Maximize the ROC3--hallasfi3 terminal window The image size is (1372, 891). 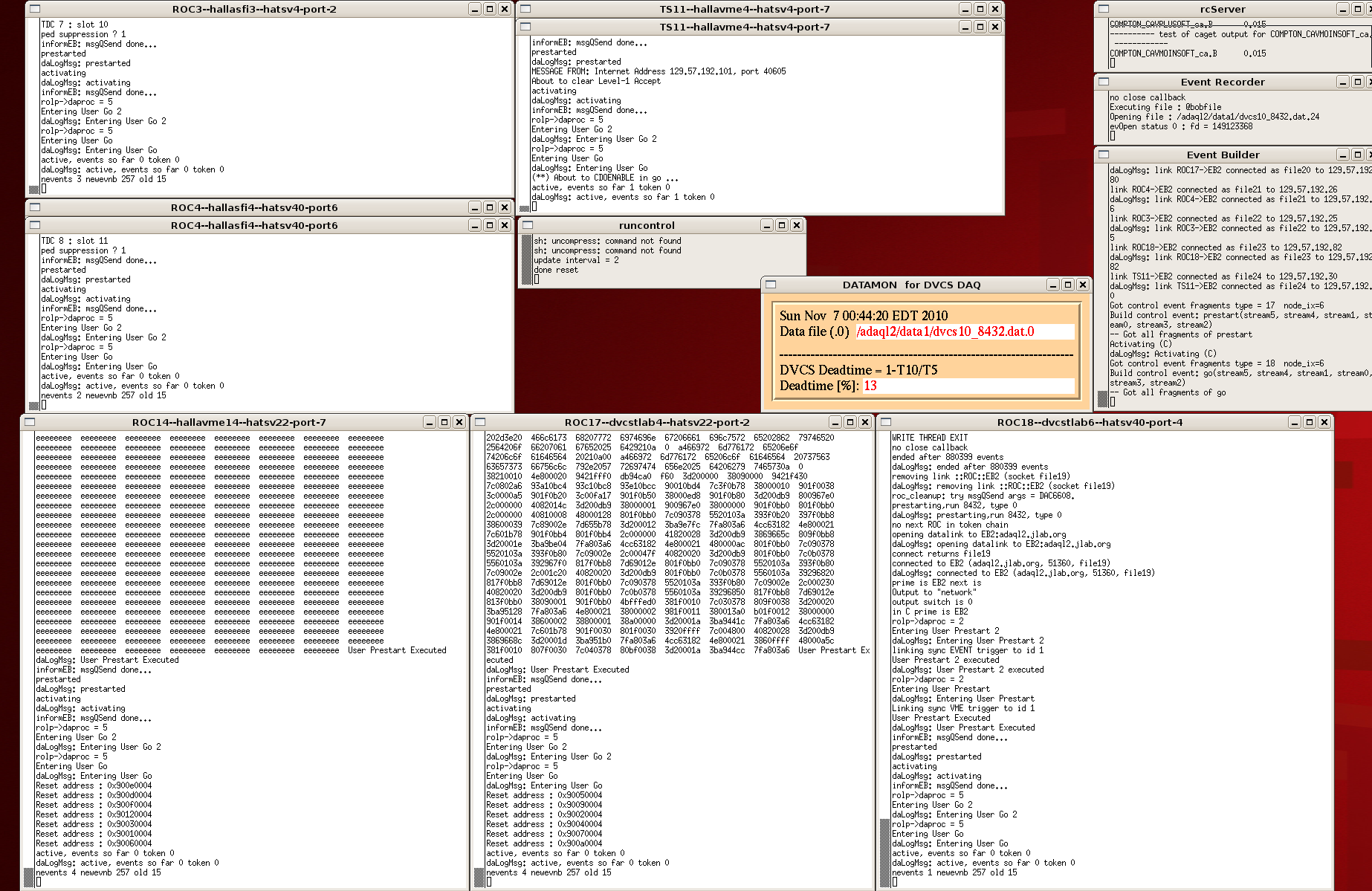pyautogui.click(x=490, y=9)
